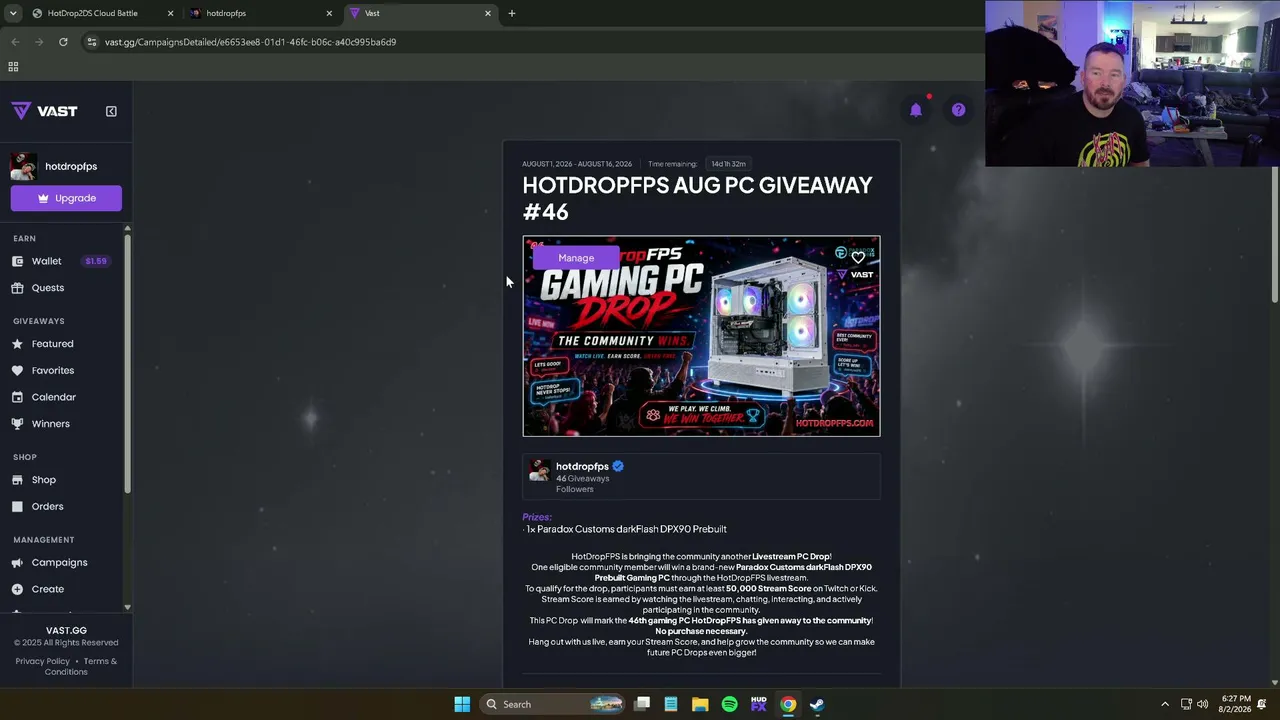This screenshot has height=720, width=1280.
Task: Open the Notepad app on the taskbar
Action: point(671,704)
